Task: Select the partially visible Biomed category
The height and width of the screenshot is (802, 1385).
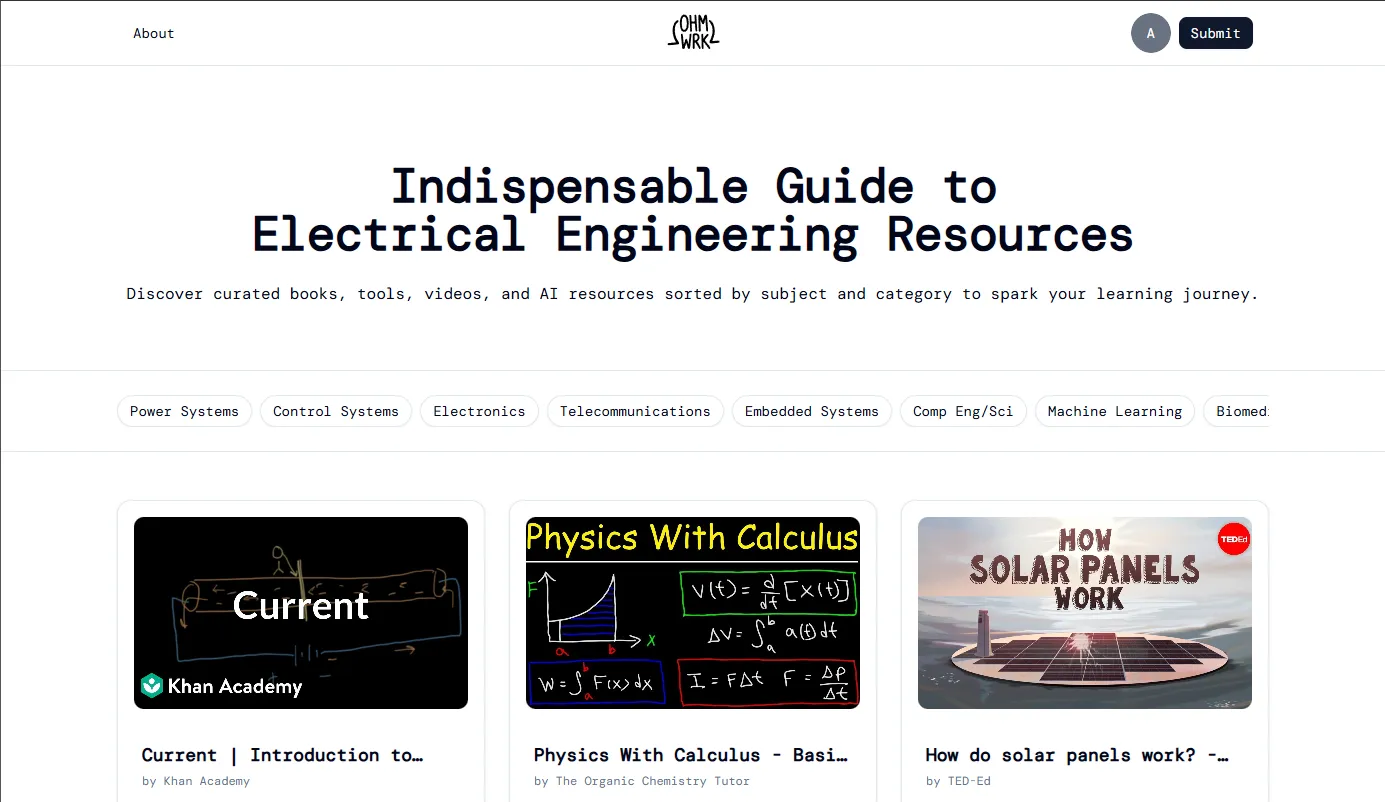Action: pos(1240,411)
